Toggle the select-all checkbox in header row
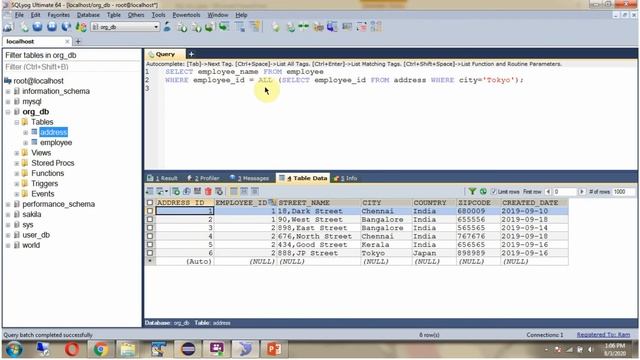This screenshot has height=360, width=640. [150, 202]
